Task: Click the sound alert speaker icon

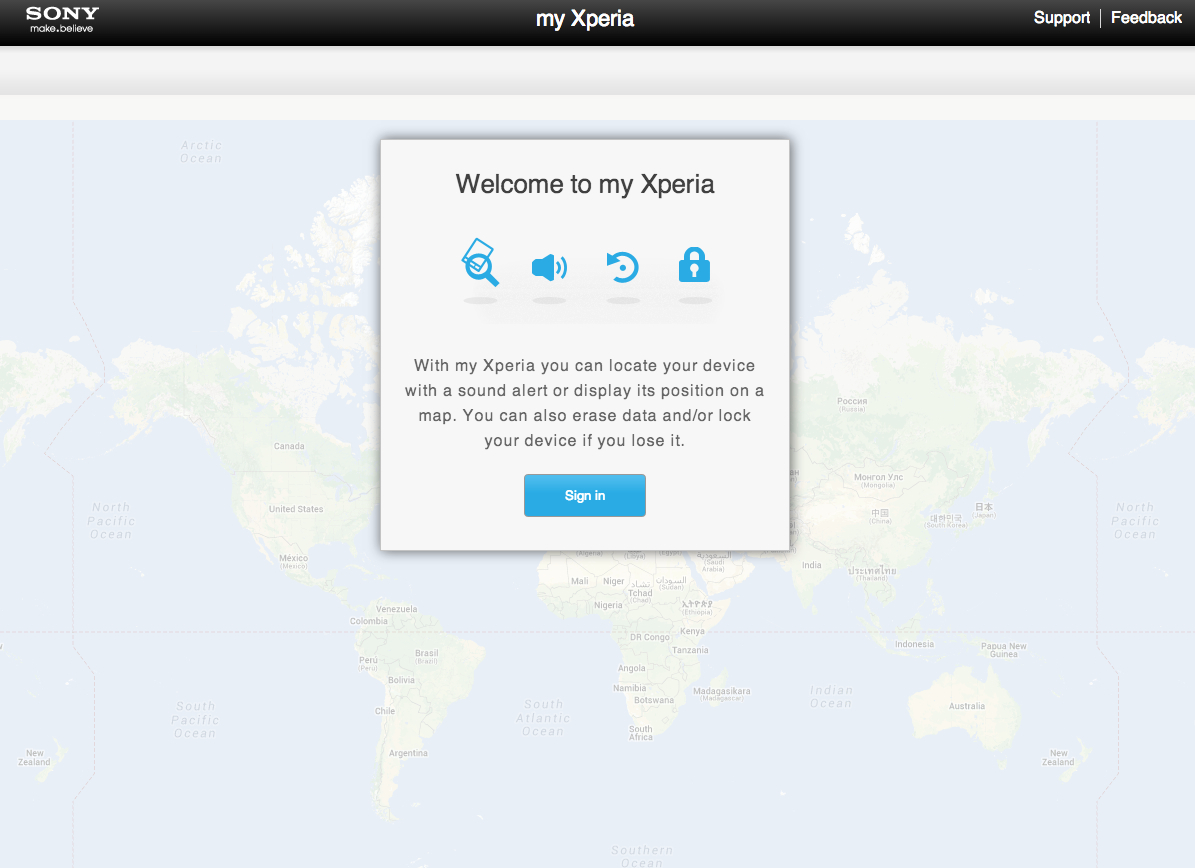Action: [549, 267]
